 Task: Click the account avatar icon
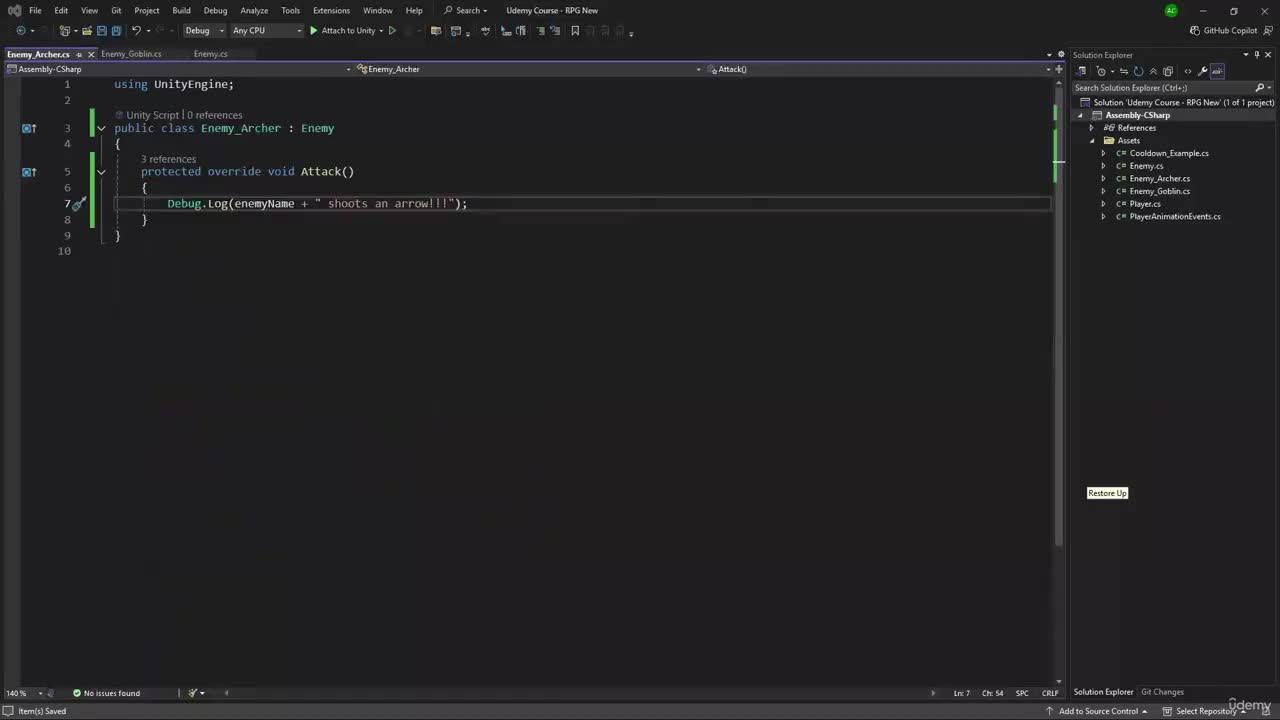coord(1171,11)
